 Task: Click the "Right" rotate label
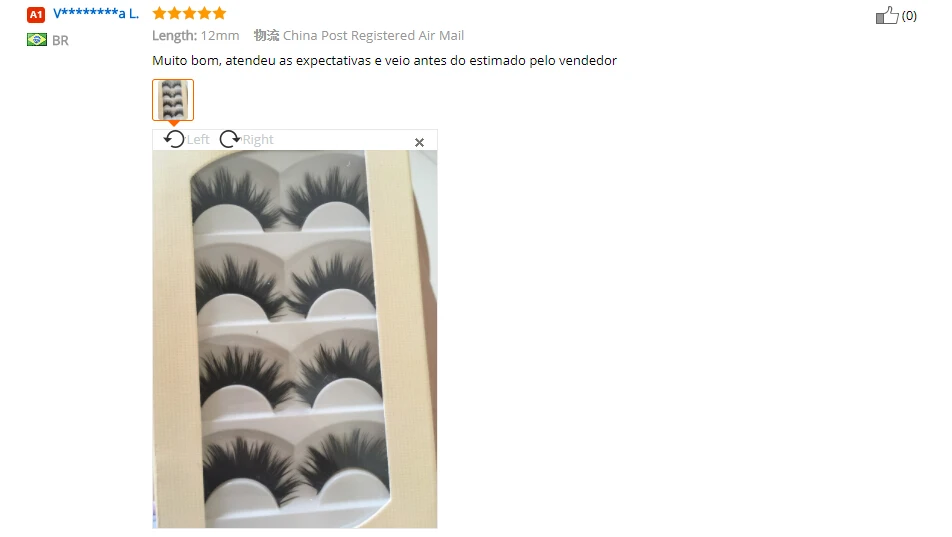pos(258,140)
